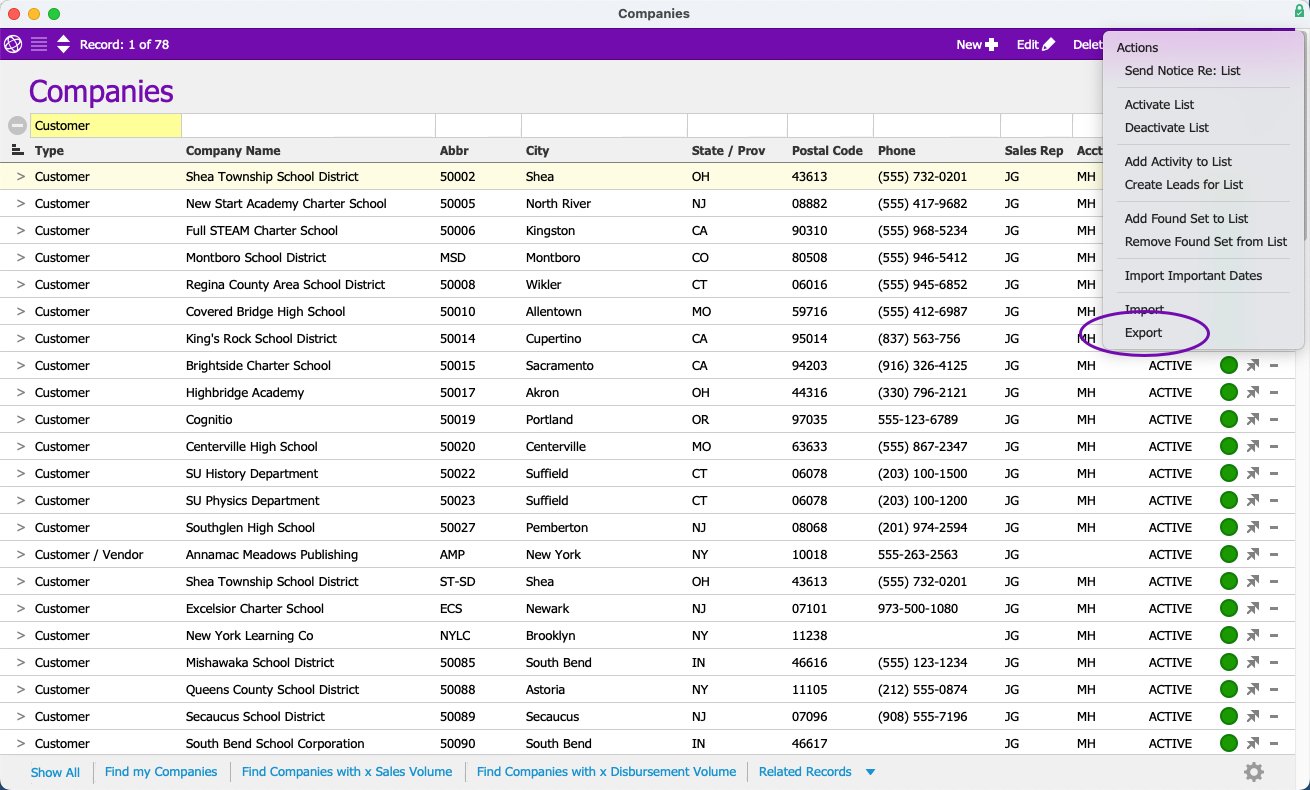The height and width of the screenshot is (790, 1310).
Task: Click green status dot for Mishawaka School District
Action: [1229, 663]
